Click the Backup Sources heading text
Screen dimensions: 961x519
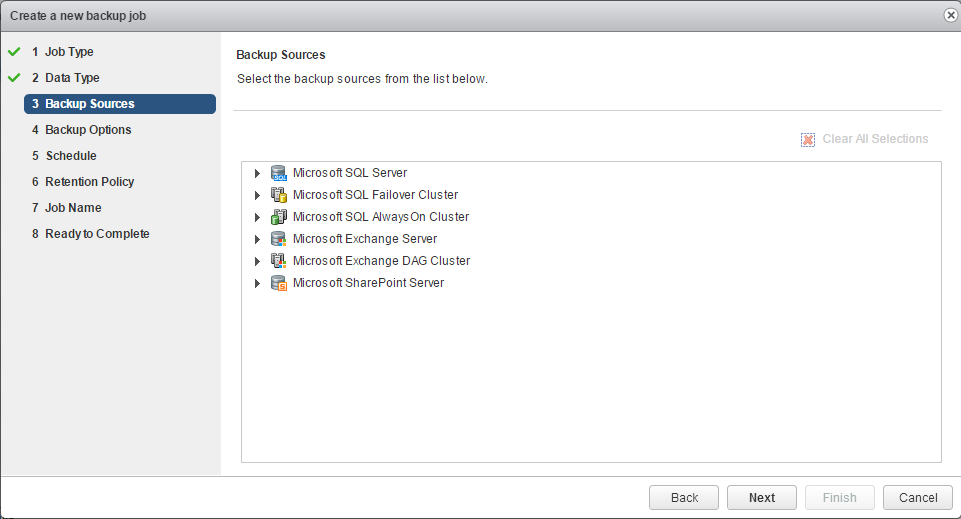(x=281, y=55)
